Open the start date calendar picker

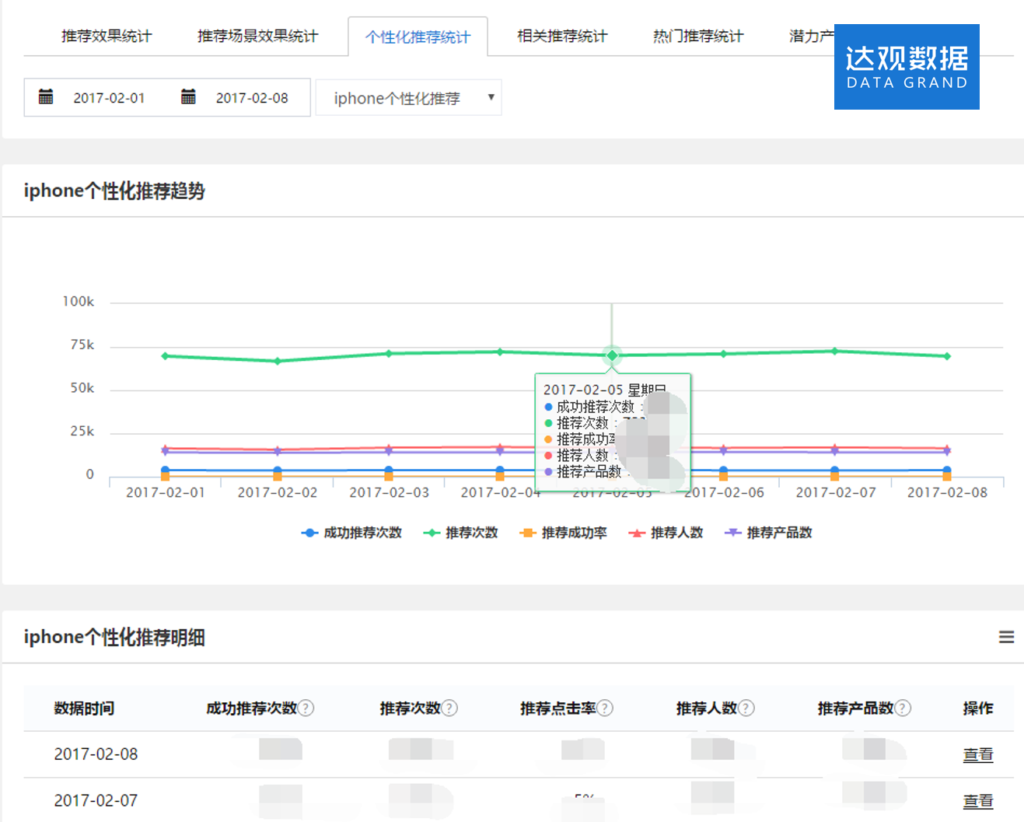coord(46,96)
